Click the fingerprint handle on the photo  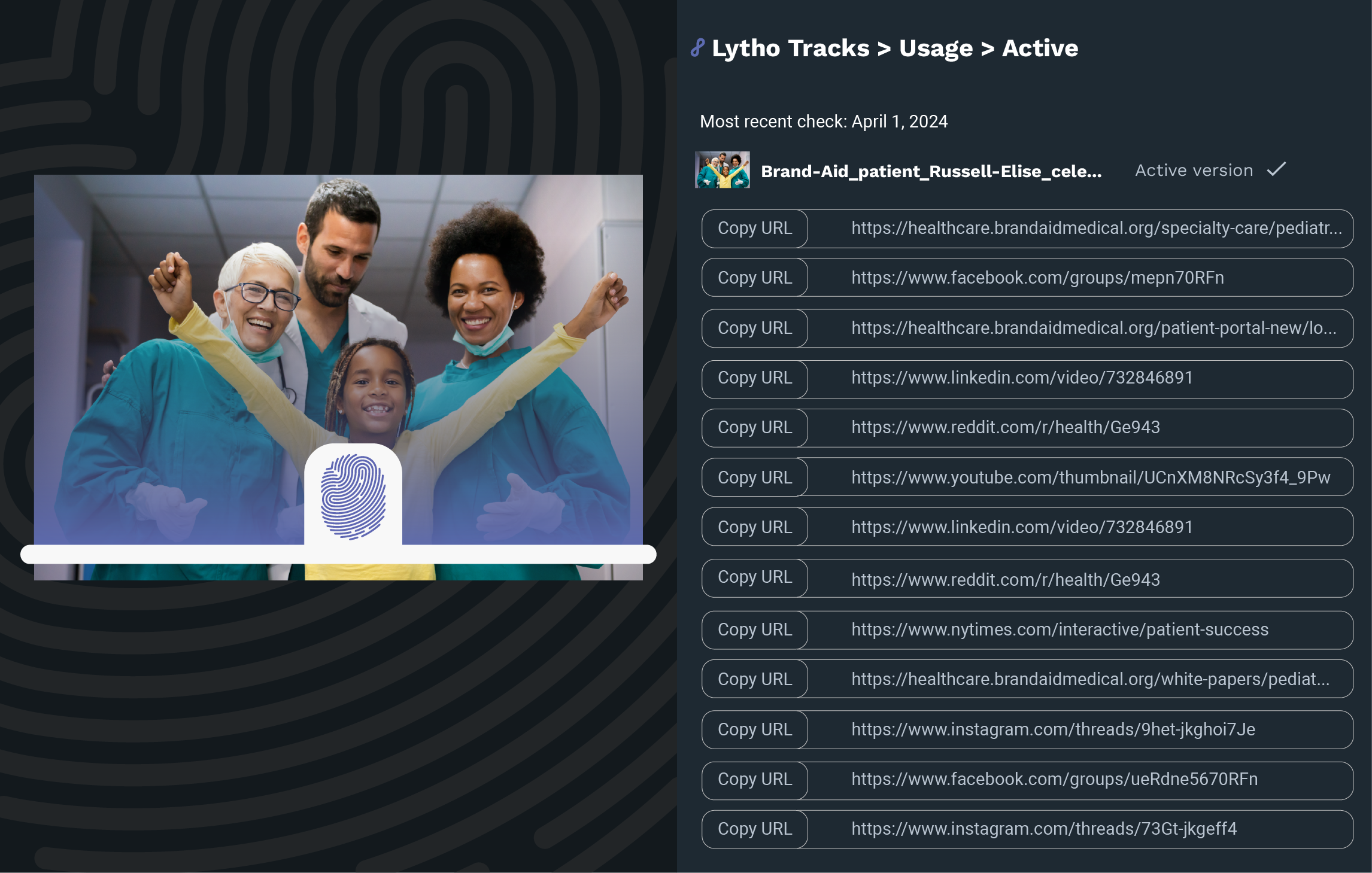coord(353,496)
